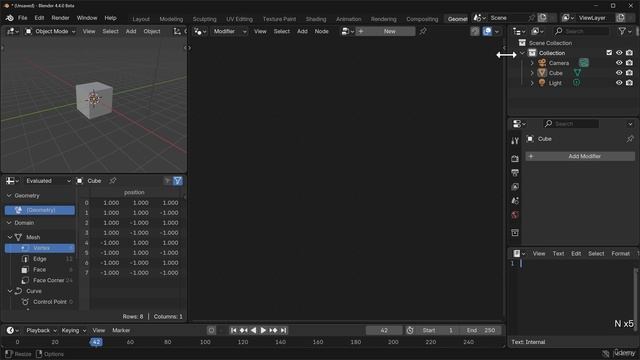
Task: Open the Render menu
Action: pos(60,18)
